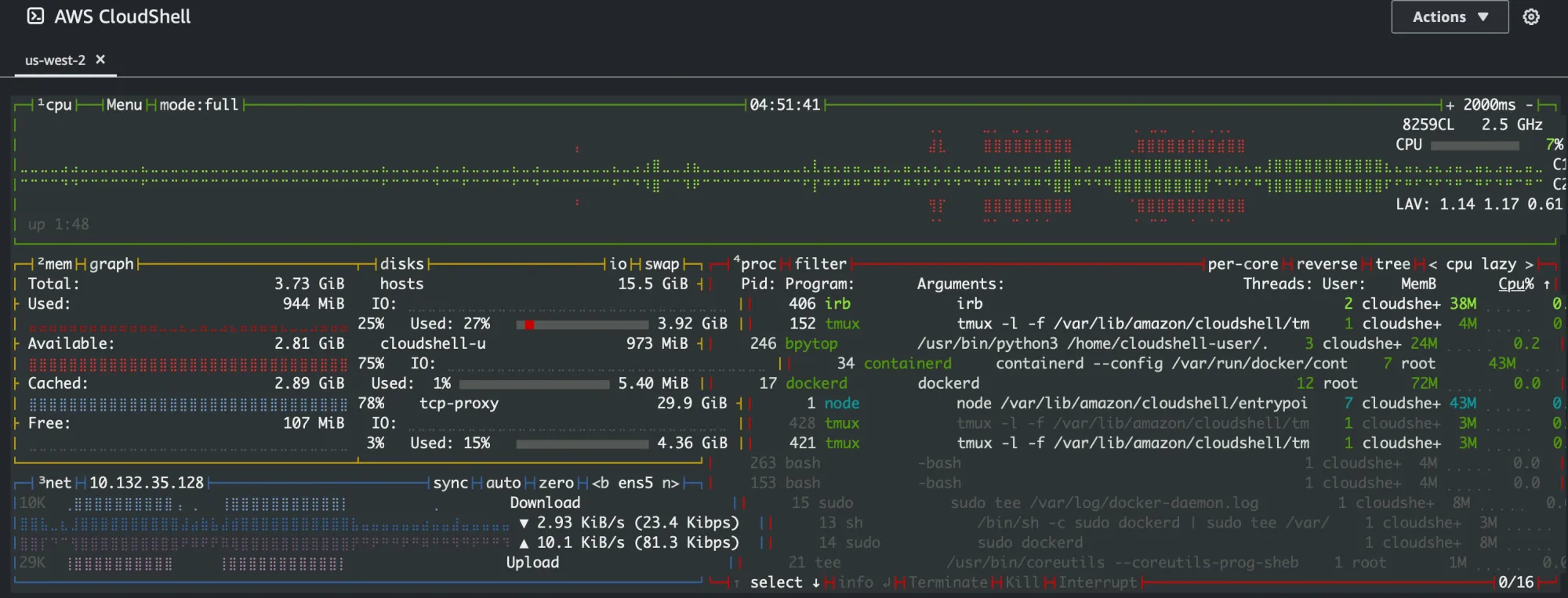Click the CPU total usage meter bar
This screenshot has width=1568, height=598.
[x=1475, y=145]
